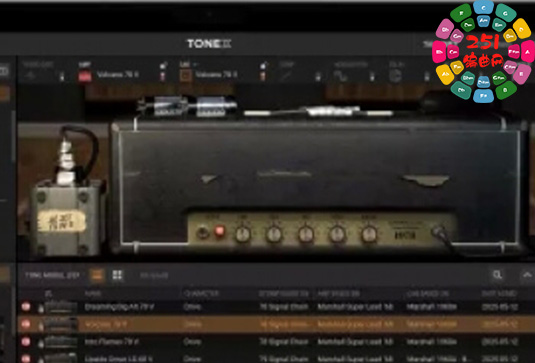Viewport: 535px width, 363px height.
Task: Sort by the Cab Based On column header
Action: [428, 293]
